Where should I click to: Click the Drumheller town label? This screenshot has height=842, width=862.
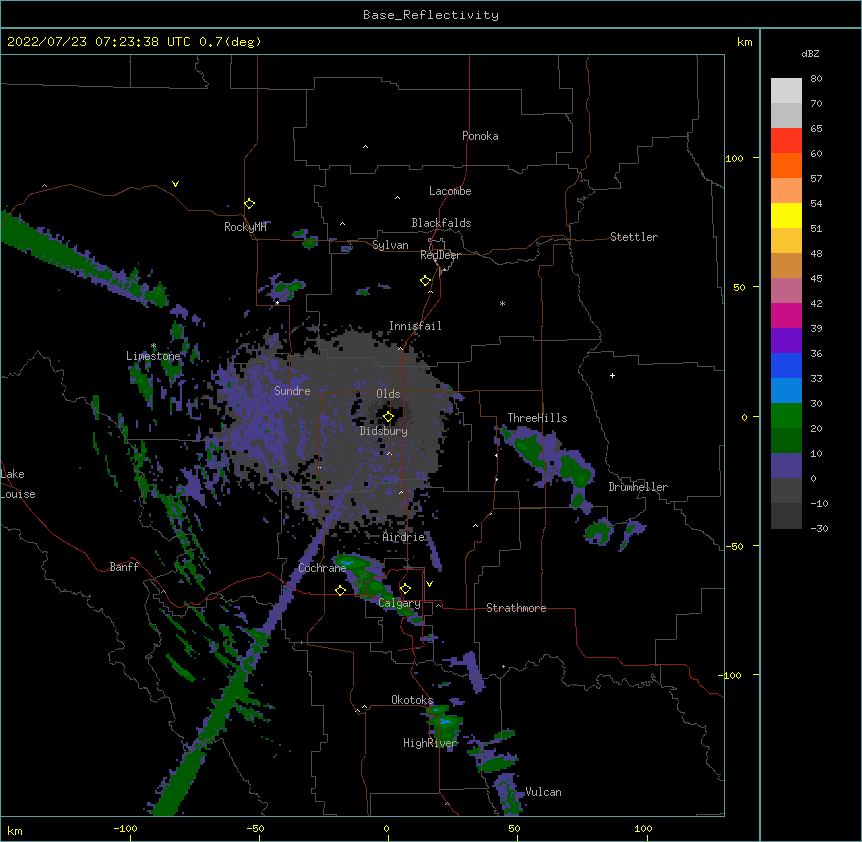coord(638,487)
